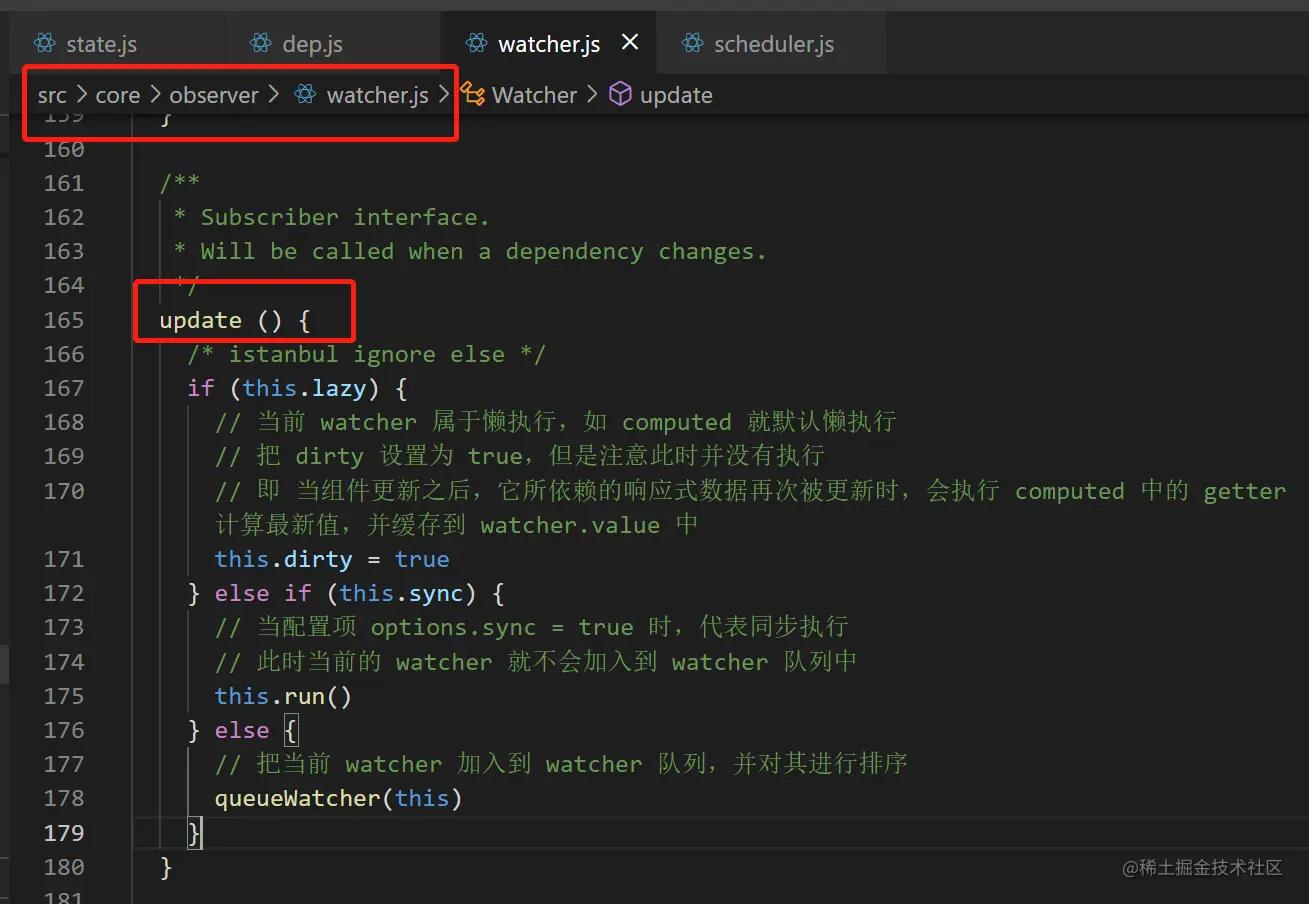Click the "options.sync = true" comment line

click(531, 627)
